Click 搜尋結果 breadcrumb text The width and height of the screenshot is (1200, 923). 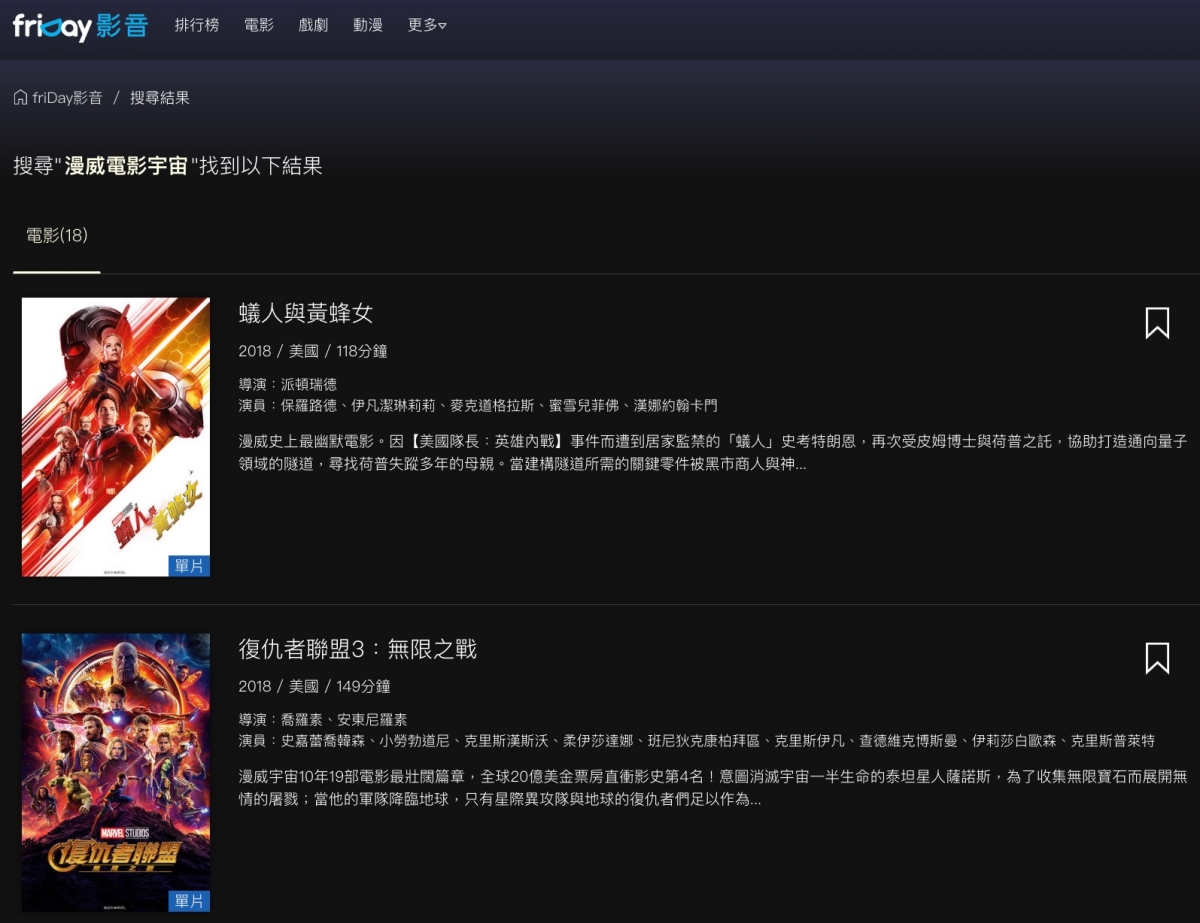pyautogui.click(x=160, y=98)
